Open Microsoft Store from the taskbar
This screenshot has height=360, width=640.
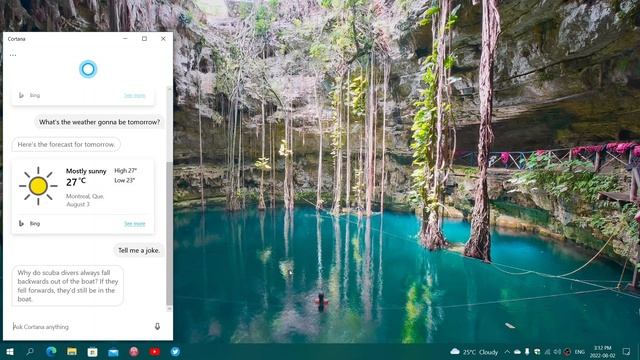point(92,351)
